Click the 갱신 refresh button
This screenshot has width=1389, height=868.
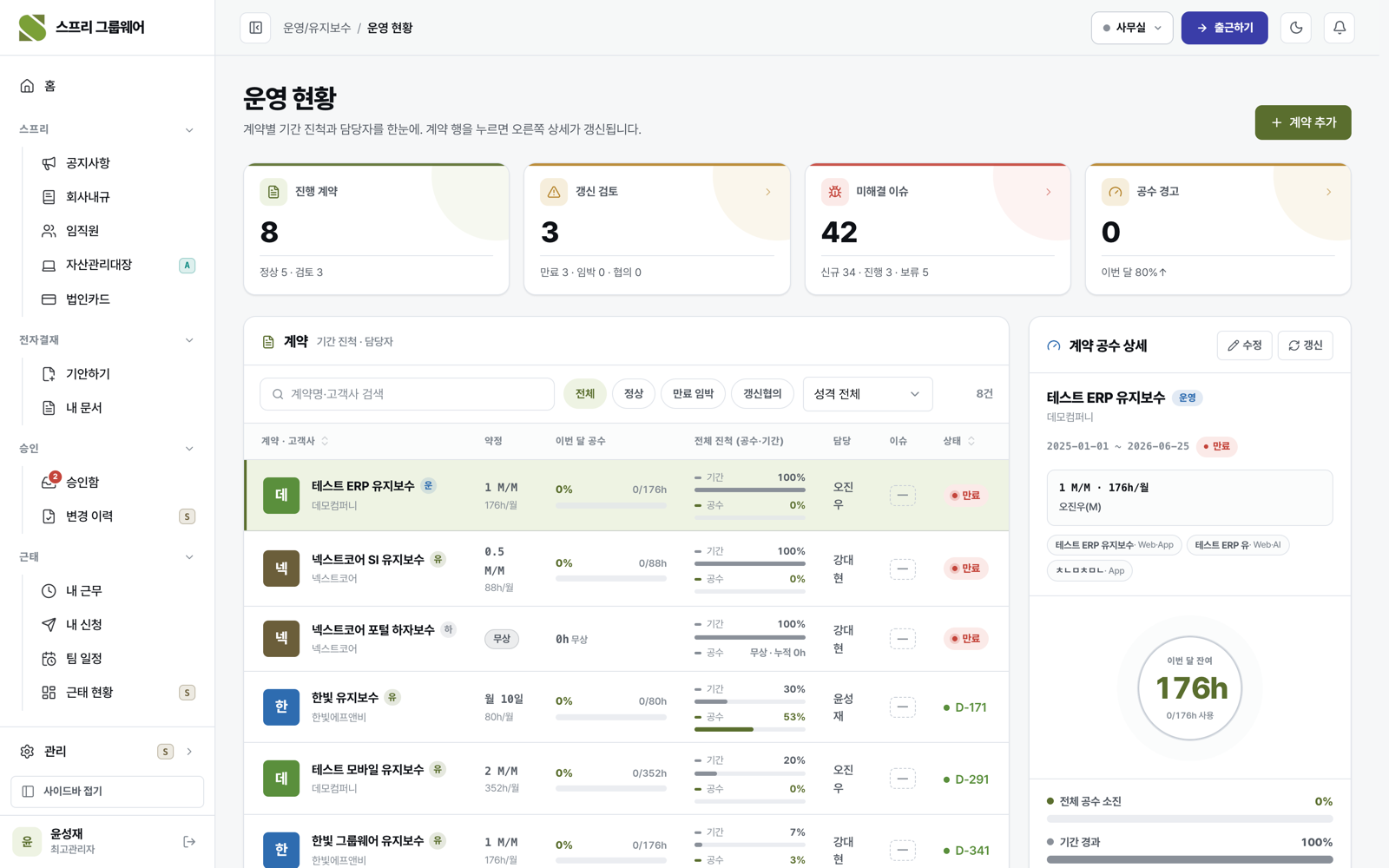(1305, 345)
